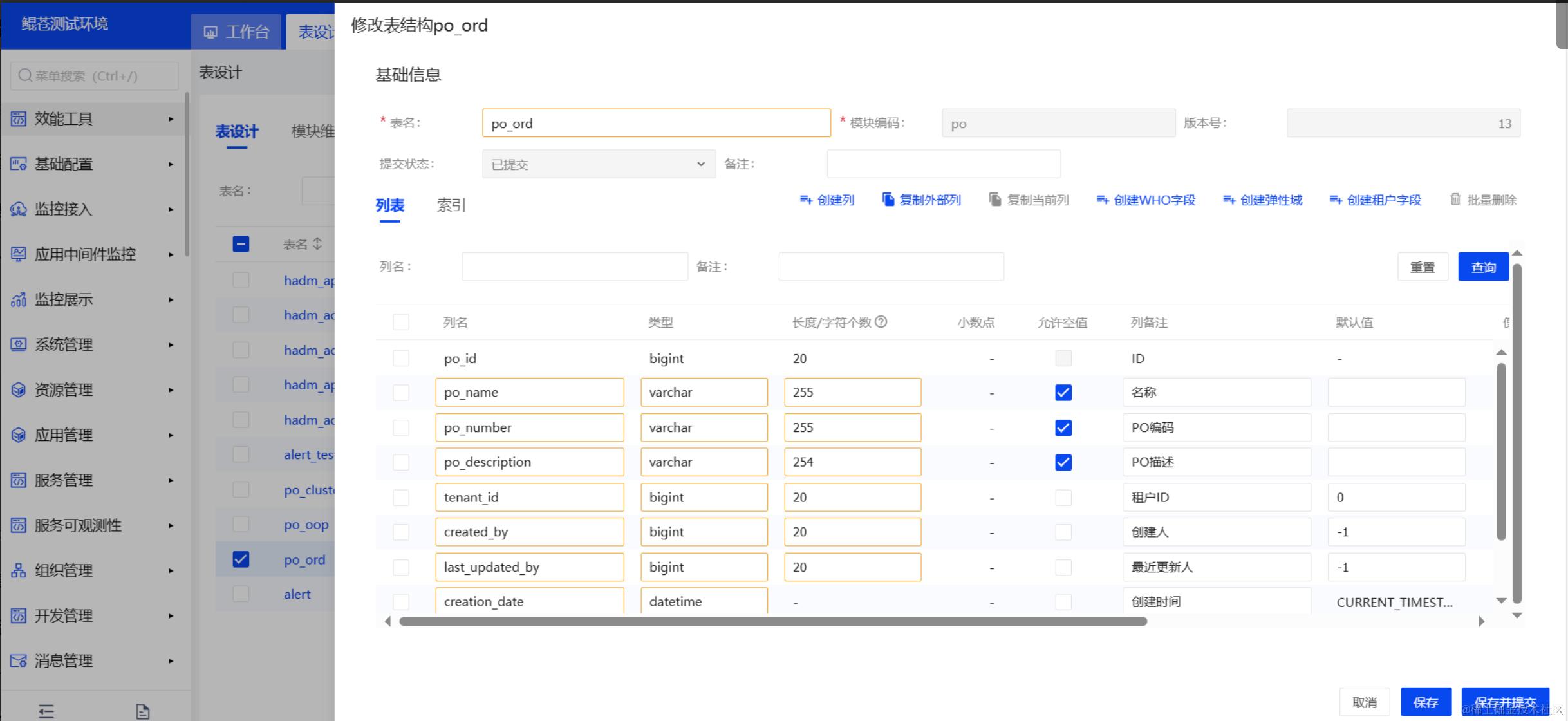
Task: Uncheck 允许空值 for the po_name row
Action: coord(1063,393)
